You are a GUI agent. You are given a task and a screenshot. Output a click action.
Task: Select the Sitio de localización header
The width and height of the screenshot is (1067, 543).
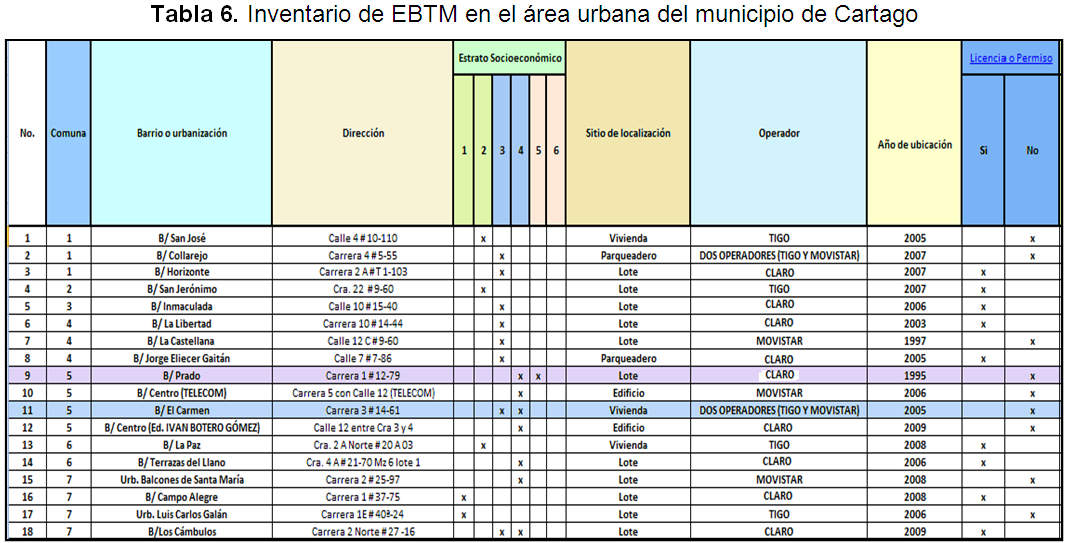(x=627, y=133)
